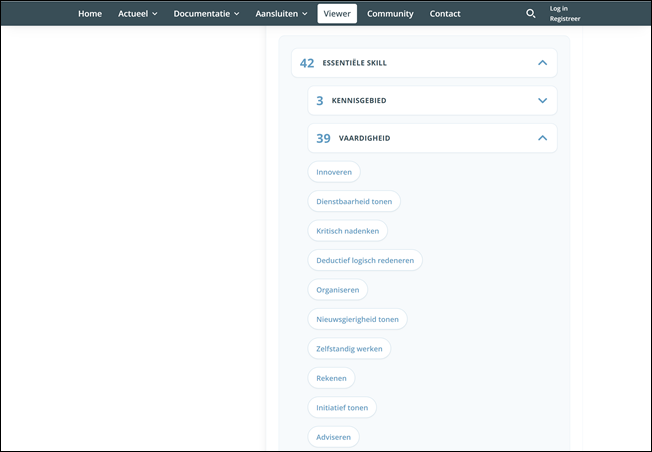
Task: Open the search magnifier icon
Action: tap(531, 14)
